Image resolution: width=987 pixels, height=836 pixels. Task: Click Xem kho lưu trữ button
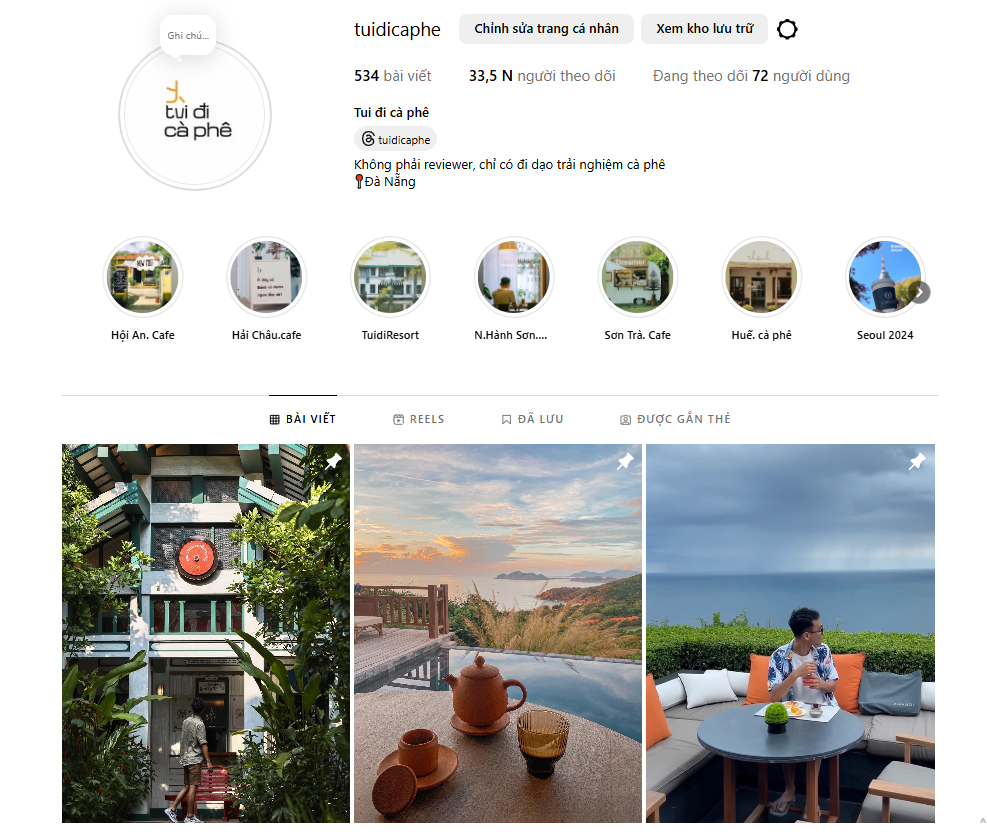point(704,29)
